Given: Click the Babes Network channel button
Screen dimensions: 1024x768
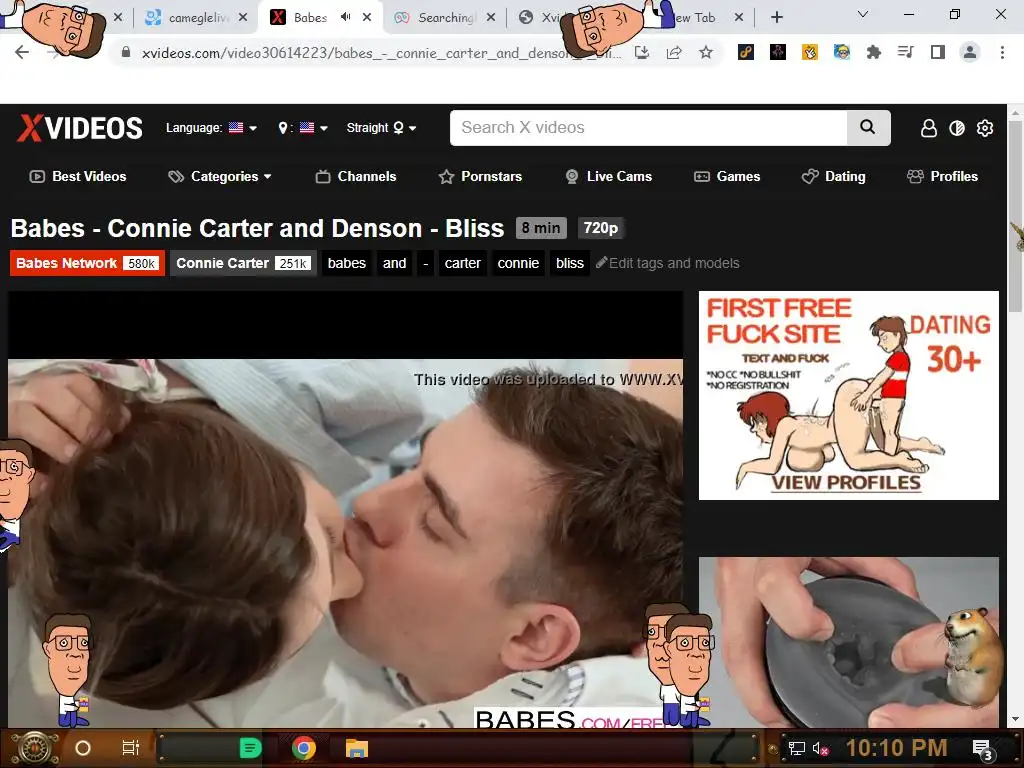Looking at the screenshot, I should pyautogui.click(x=87, y=263).
